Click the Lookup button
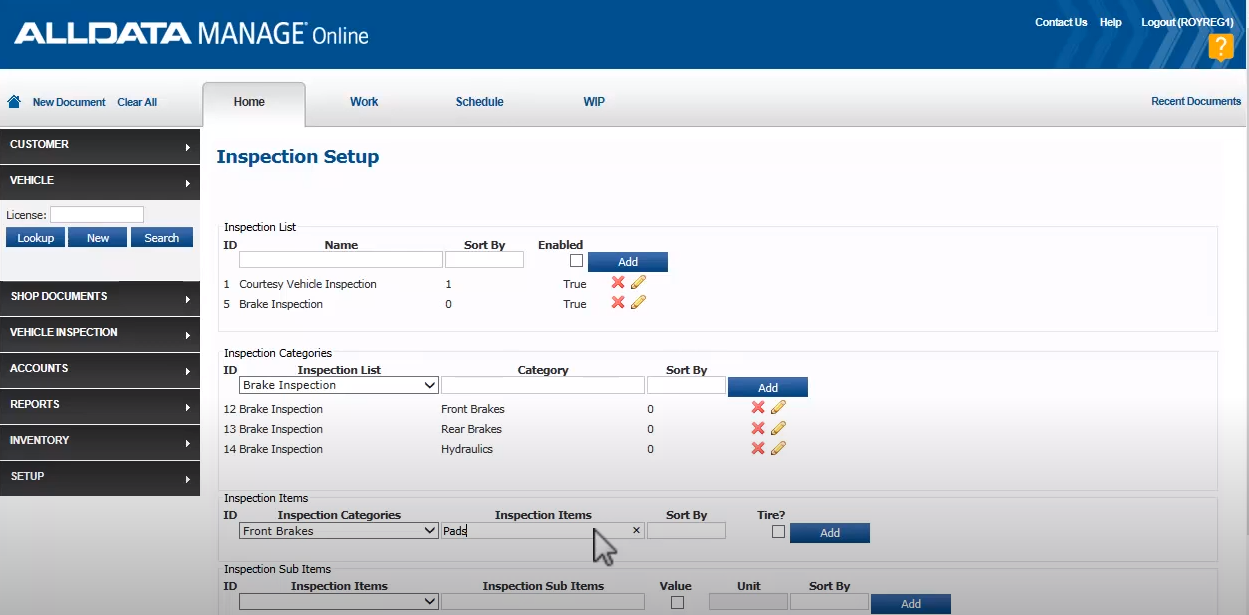This screenshot has height=615, width=1249. 36,238
